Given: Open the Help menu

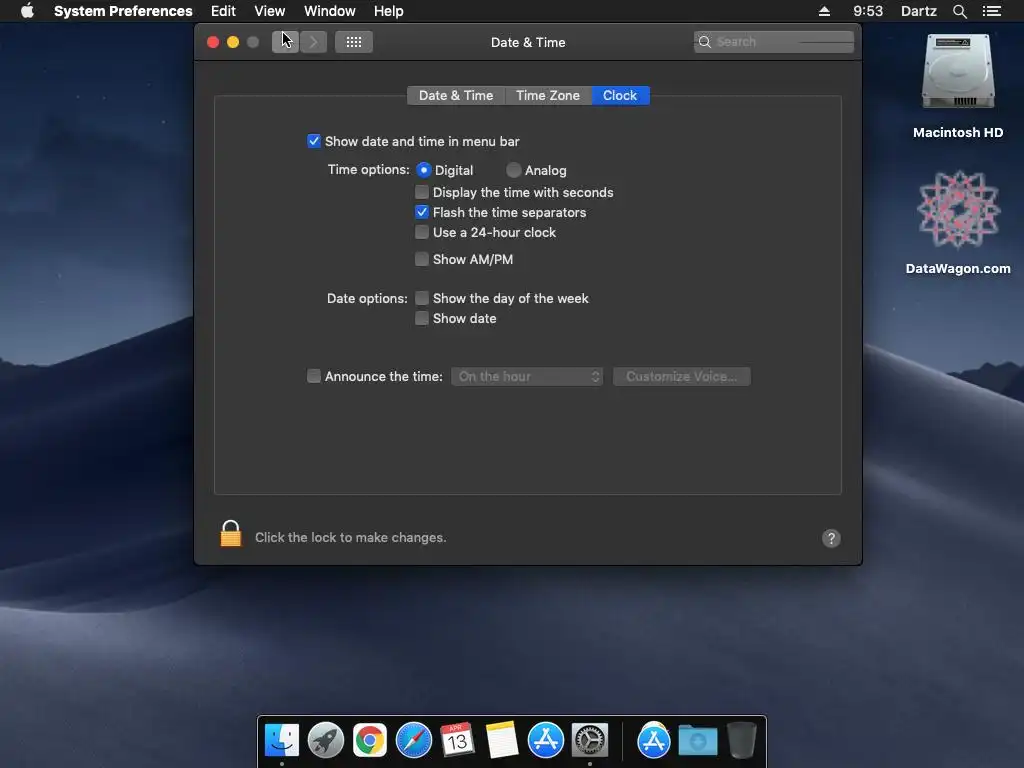Looking at the screenshot, I should click(x=389, y=11).
